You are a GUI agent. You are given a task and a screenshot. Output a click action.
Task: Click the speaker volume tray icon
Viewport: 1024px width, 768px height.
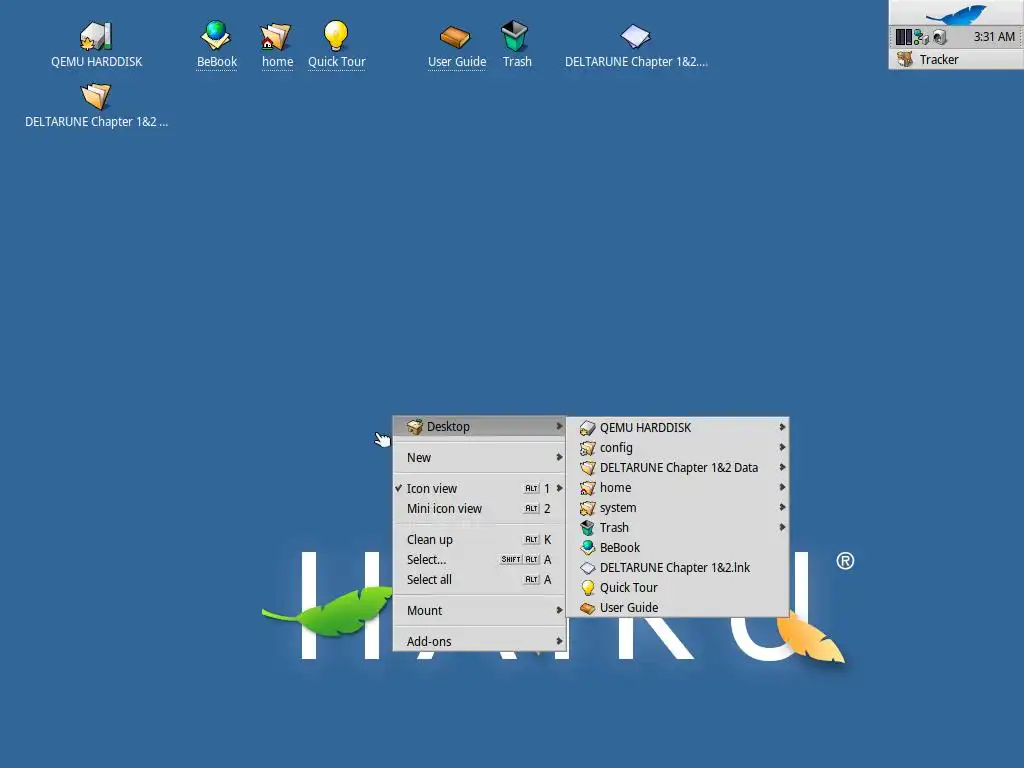pyautogui.click(x=940, y=37)
